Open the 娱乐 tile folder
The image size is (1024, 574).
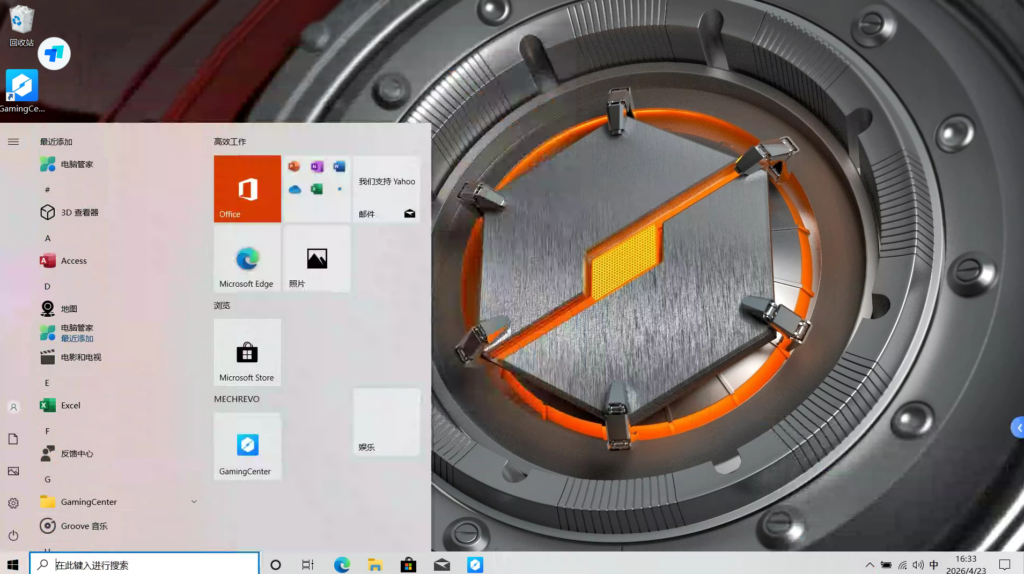coord(387,422)
